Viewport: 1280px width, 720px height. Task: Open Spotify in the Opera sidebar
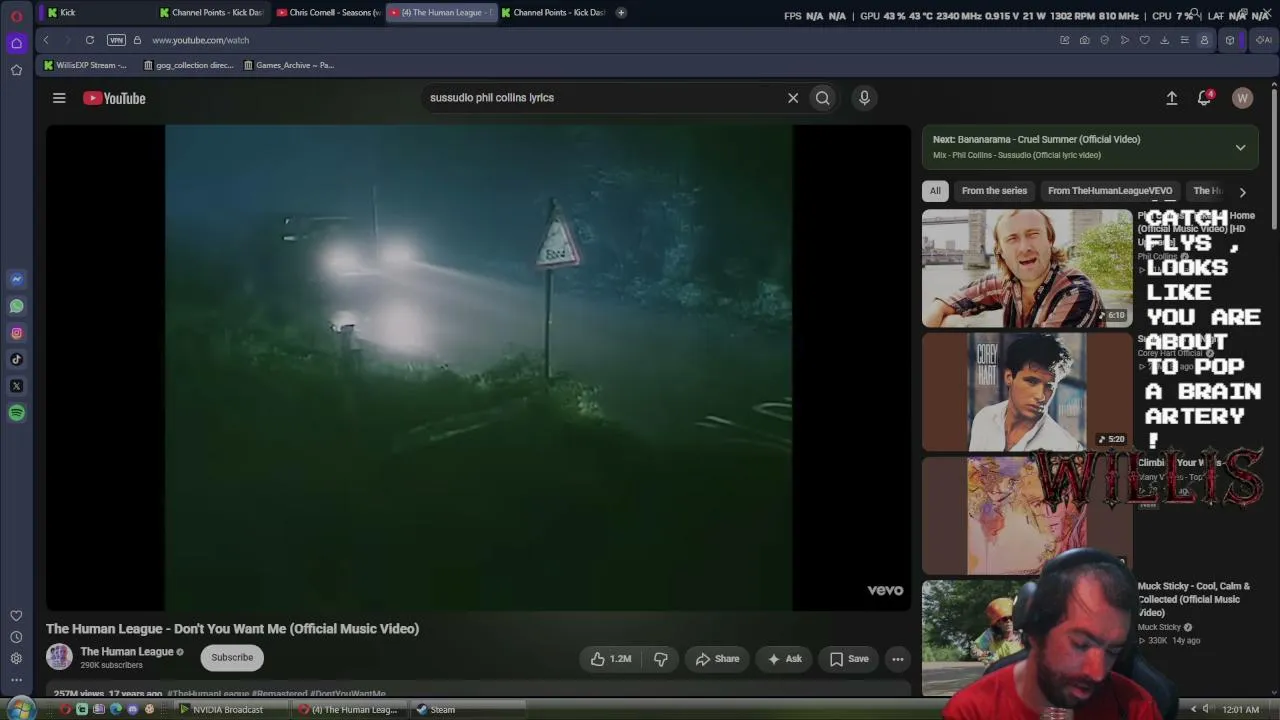coord(16,413)
